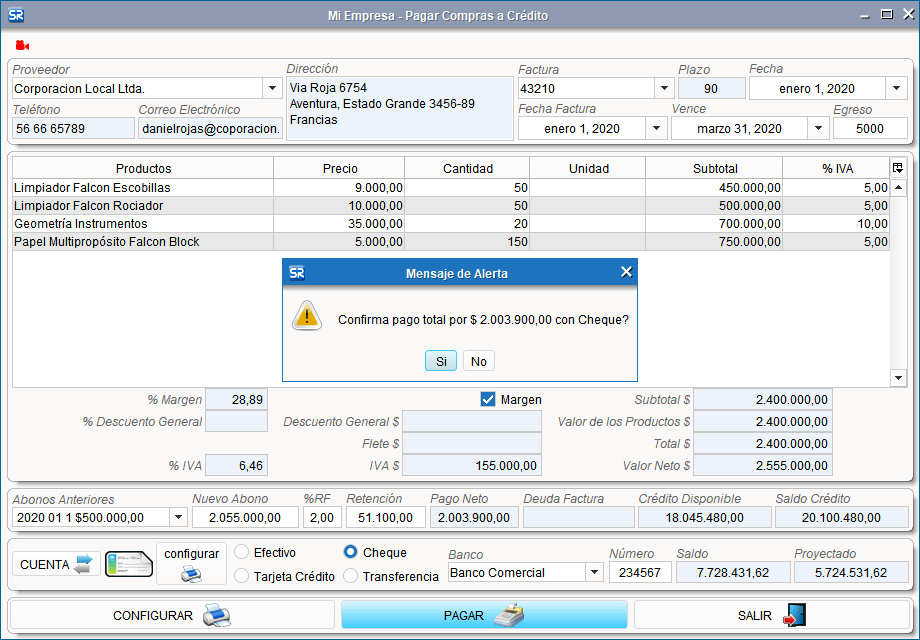This screenshot has height=640, width=920.
Task: Click the Descuento General $ field
Action: point(472,422)
